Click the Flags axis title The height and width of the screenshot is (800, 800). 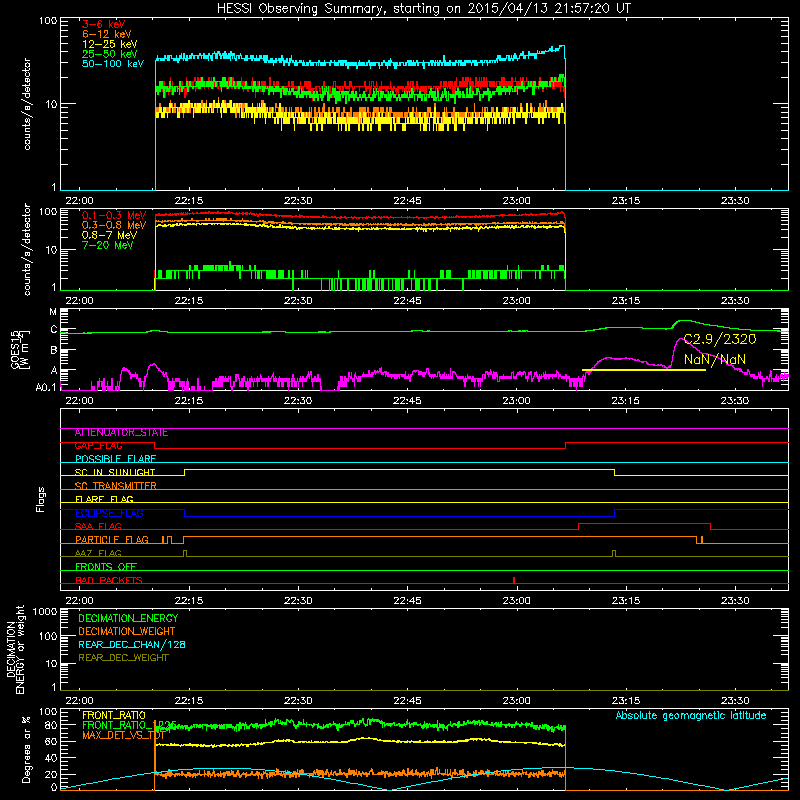(x=41, y=499)
